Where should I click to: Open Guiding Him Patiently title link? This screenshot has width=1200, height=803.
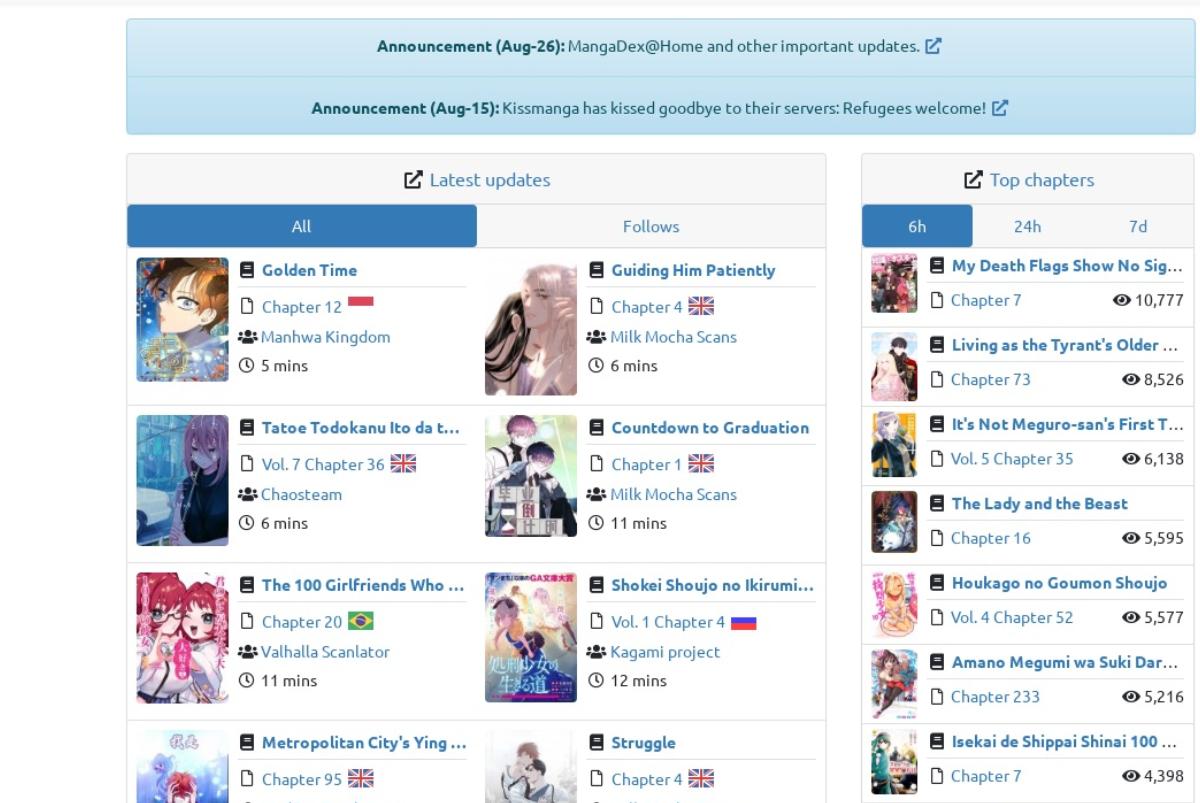[x=693, y=270]
